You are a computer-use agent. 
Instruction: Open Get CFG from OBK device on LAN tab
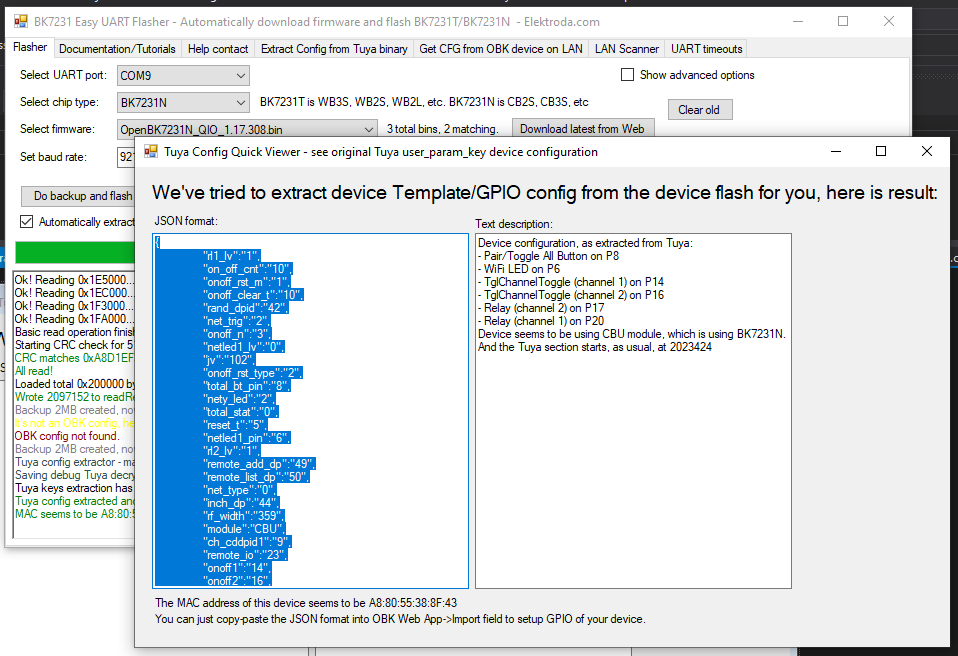pyautogui.click(x=501, y=49)
